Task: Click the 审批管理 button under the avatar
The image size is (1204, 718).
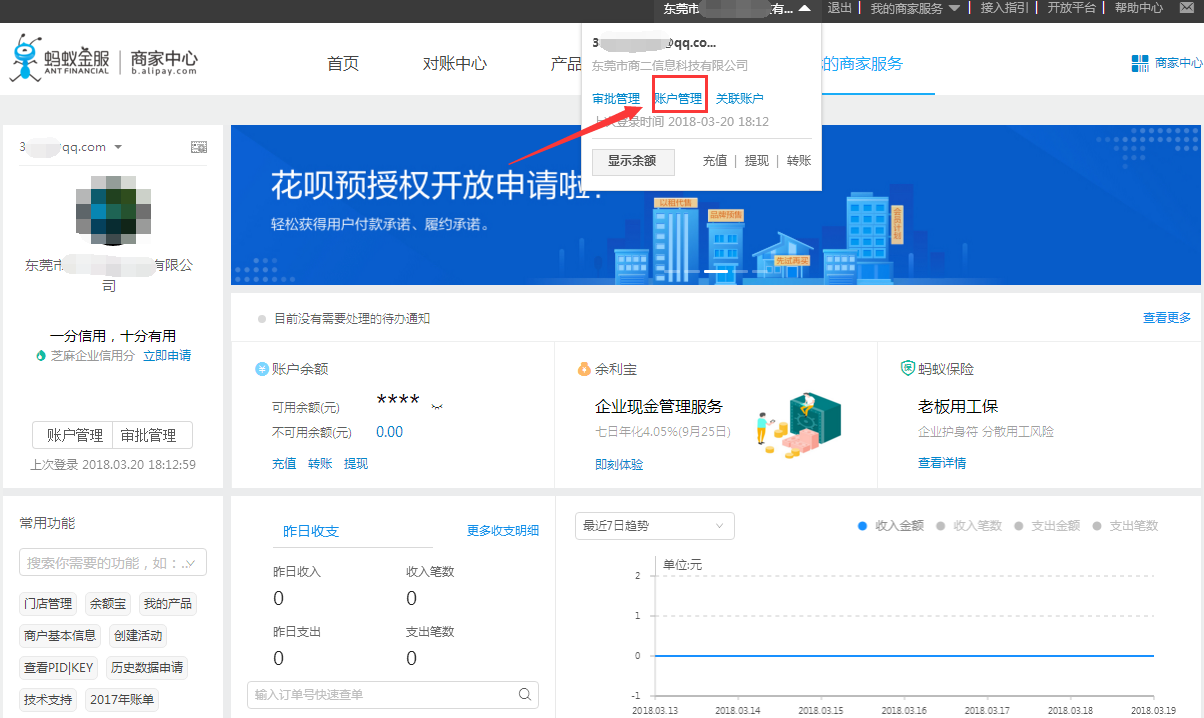Action: [x=153, y=436]
